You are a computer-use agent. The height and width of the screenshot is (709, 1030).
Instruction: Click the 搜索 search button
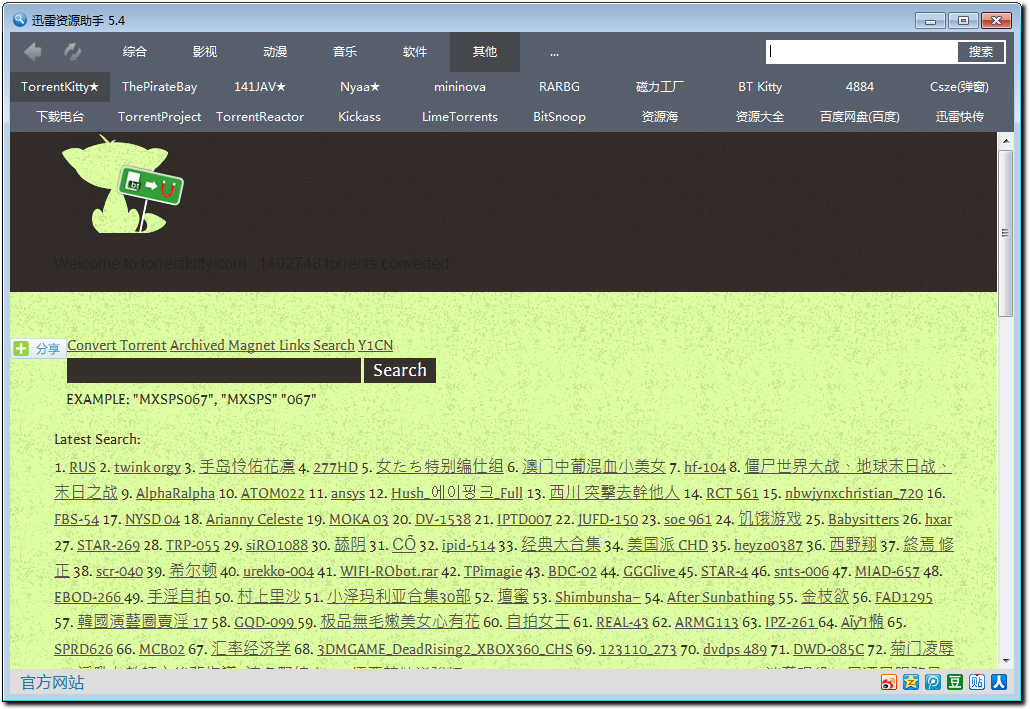tap(981, 52)
